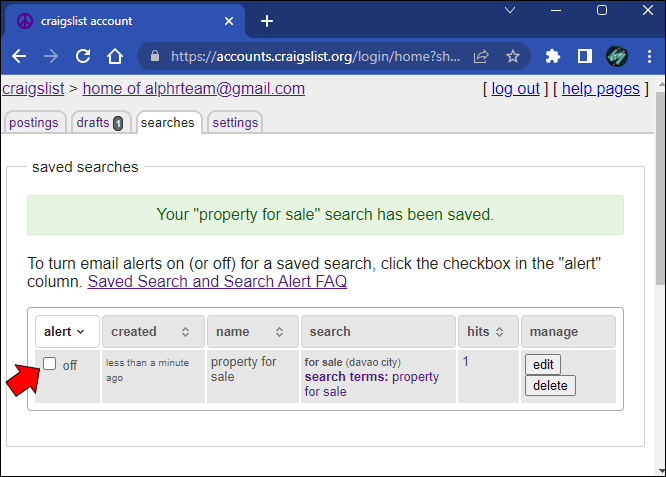The image size is (666, 477).
Task: Click the edit button for saved search
Action: 543,364
